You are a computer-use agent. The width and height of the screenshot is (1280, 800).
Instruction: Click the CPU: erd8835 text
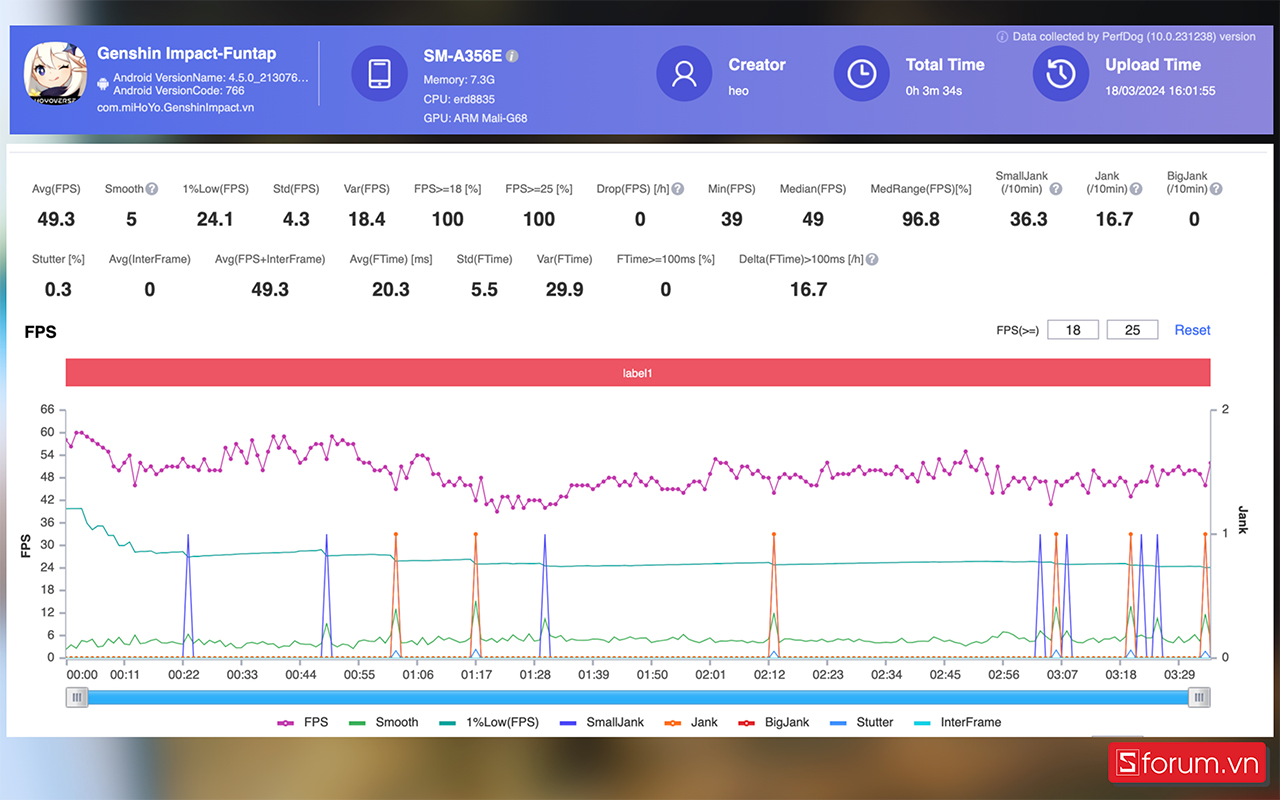pos(459,99)
